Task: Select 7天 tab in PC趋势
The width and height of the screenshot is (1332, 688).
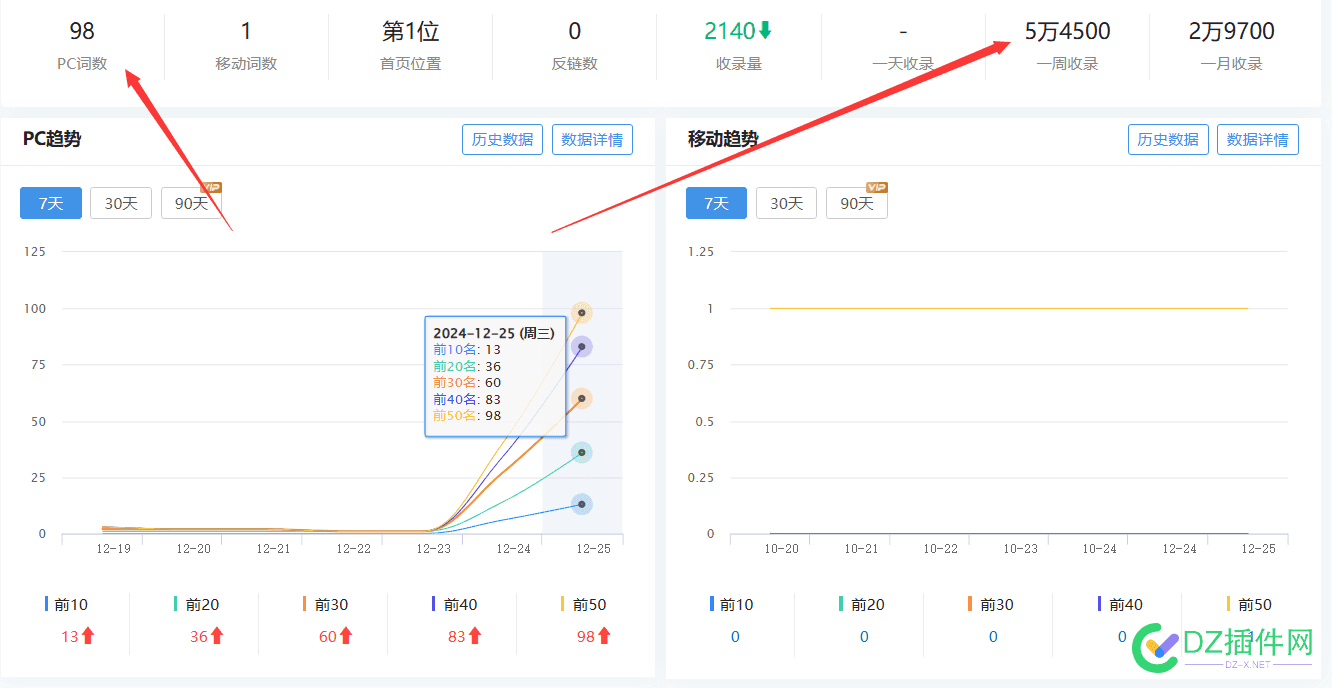Action: (x=51, y=203)
